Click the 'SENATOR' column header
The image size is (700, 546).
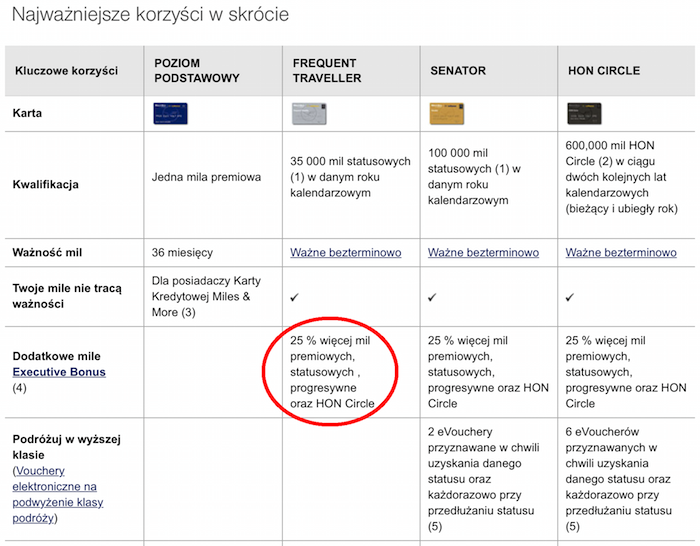458,71
